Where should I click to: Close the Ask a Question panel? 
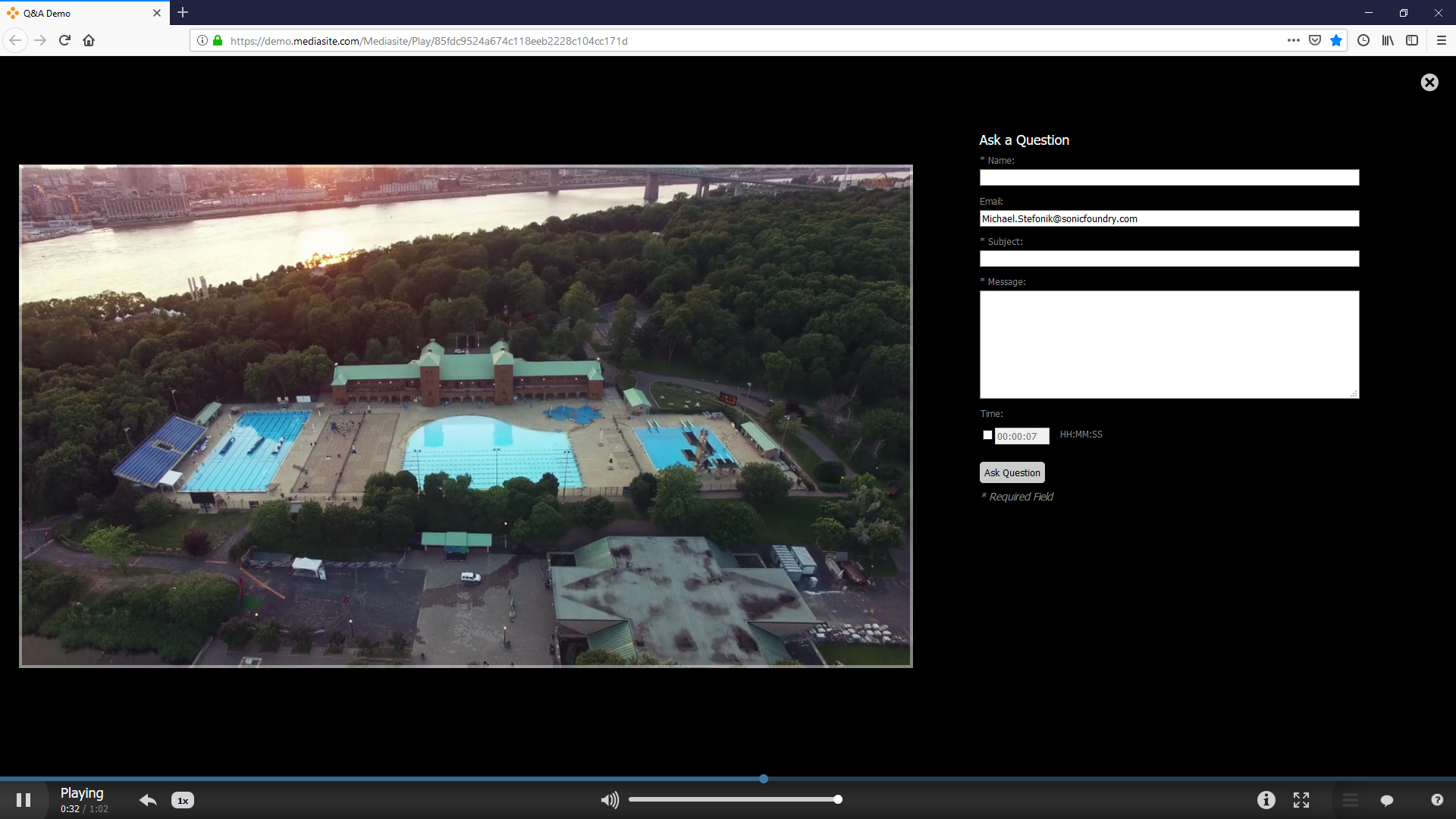click(x=1429, y=83)
